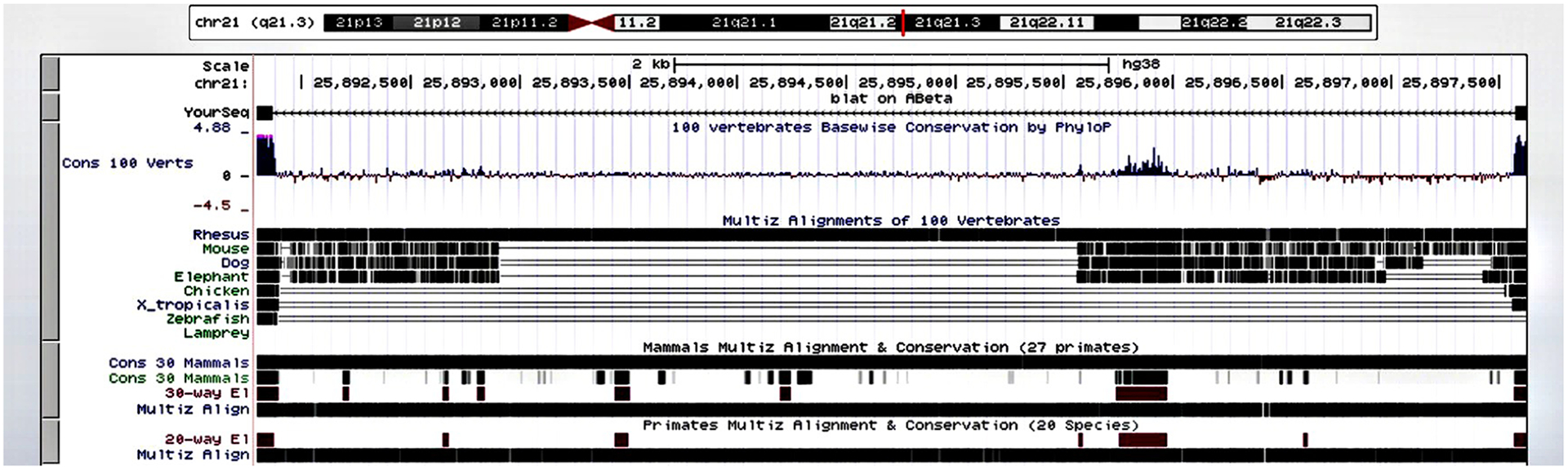Viewport: 1568px width, 470px height.
Task: Click gray config bar beside Scale track
Action: click(50, 73)
